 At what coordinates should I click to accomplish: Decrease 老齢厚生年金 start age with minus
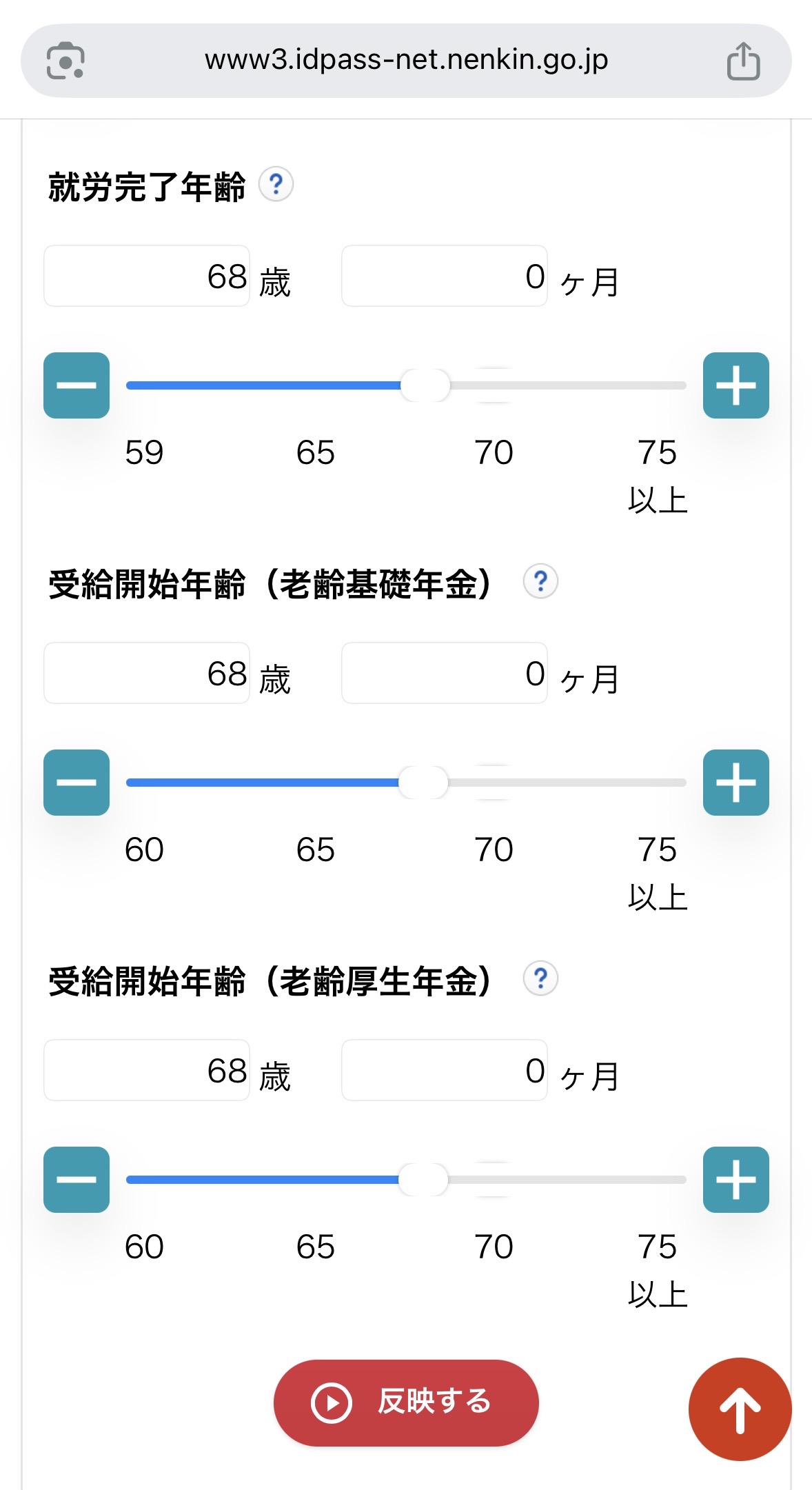tap(77, 1180)
